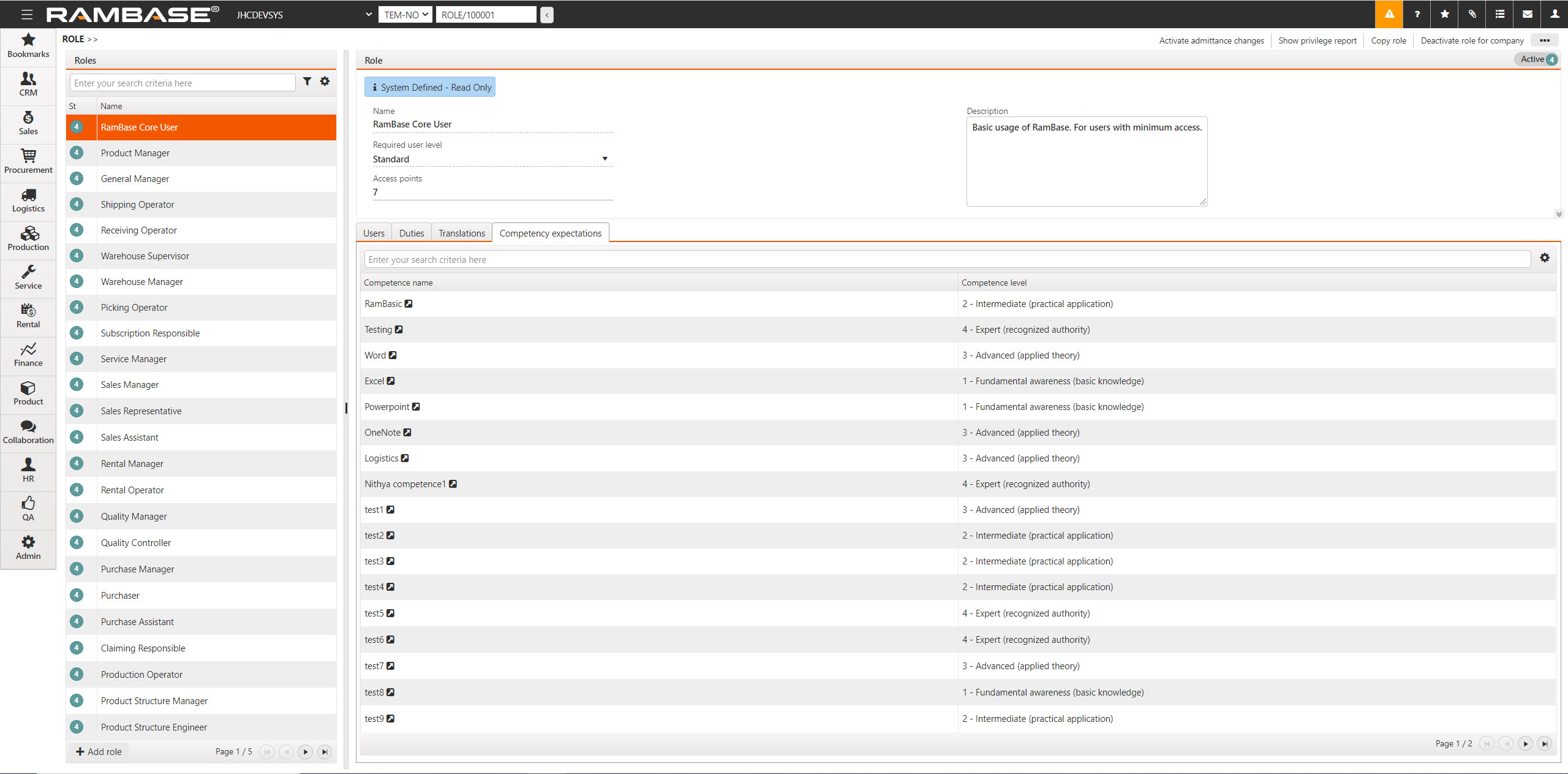The width and height of the screenshot is (1568, 774).
Task: Go to next page of competencies
Action: pos(1525,743)
